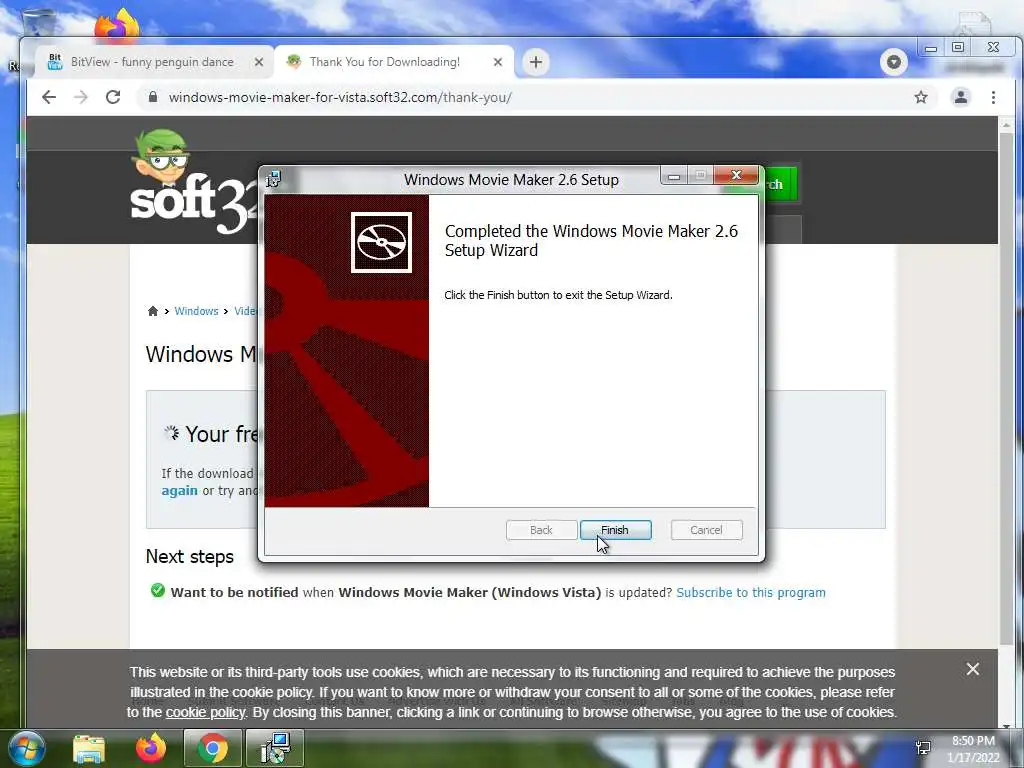Focus the Chrome address bar URL
The width and height of the screenshot is (1024, 768).
[340, 97]
